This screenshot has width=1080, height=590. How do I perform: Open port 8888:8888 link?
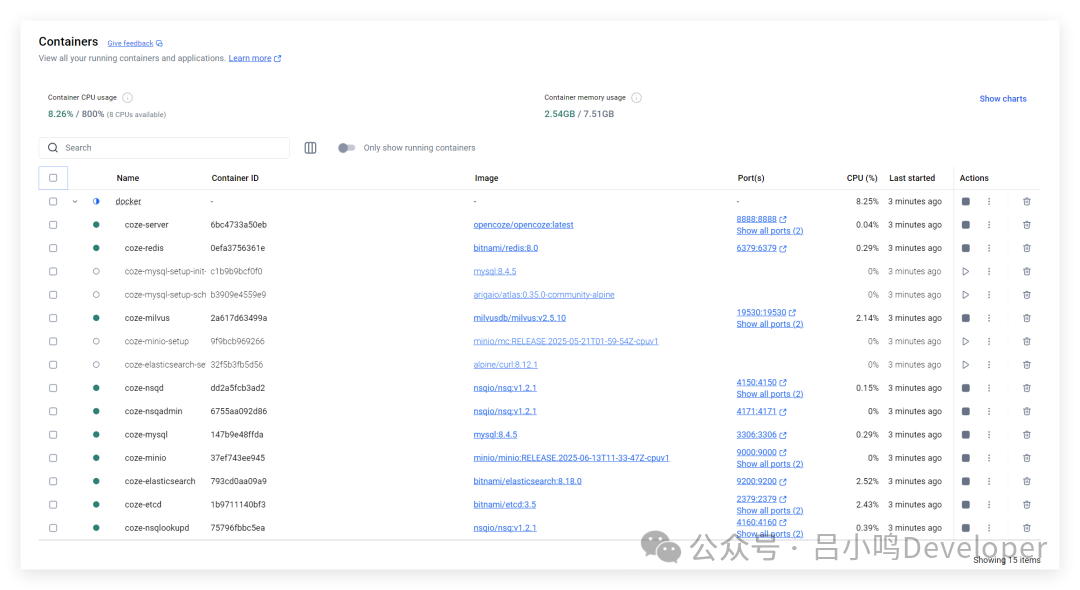pos(761,220)
